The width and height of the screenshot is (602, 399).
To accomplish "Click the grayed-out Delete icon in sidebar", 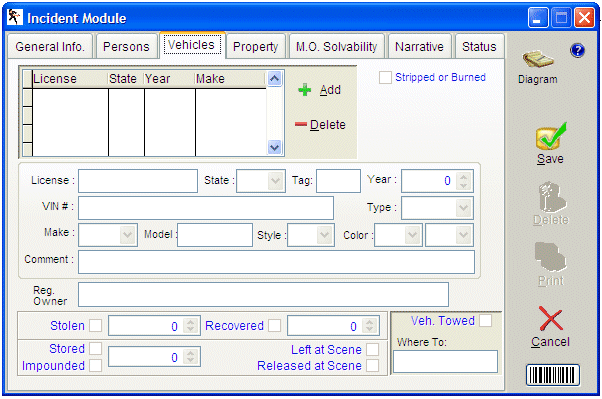I will pyautogui.click(x=551, y=197).
